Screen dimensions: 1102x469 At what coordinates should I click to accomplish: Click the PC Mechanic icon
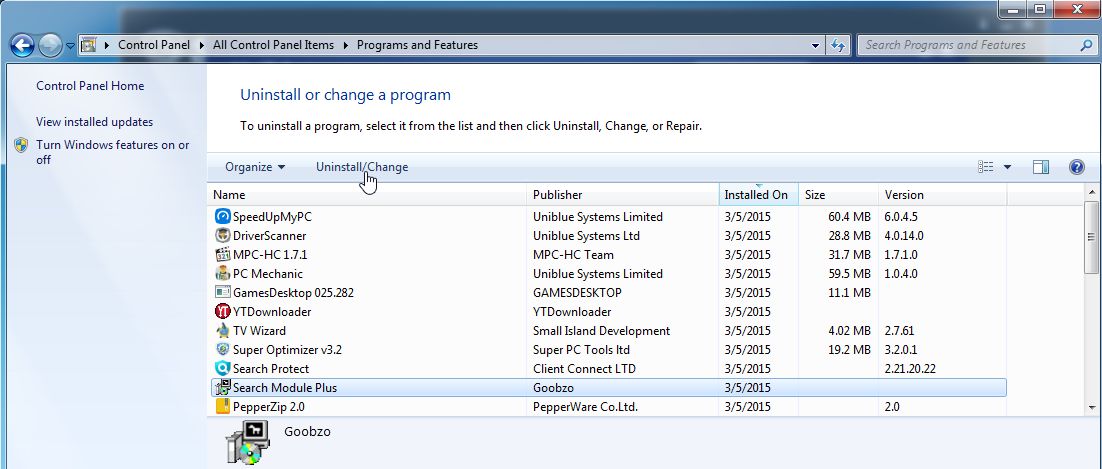coord(222,274)
